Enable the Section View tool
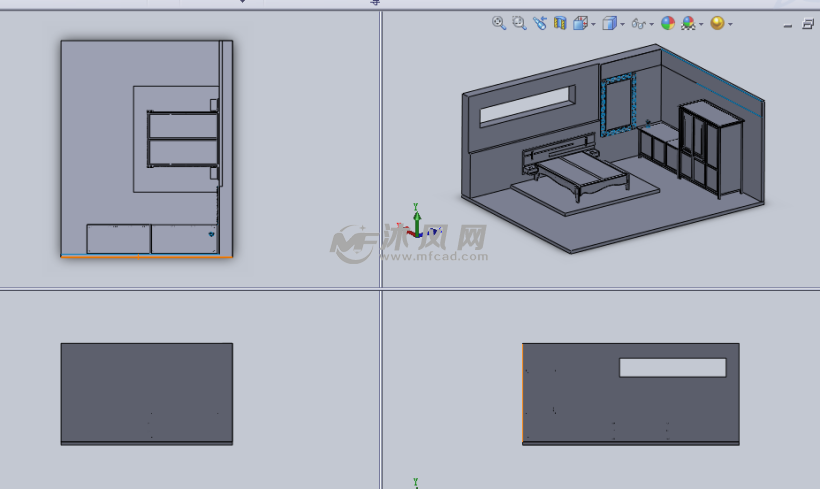Screen dimensions: 820x489 560,23
